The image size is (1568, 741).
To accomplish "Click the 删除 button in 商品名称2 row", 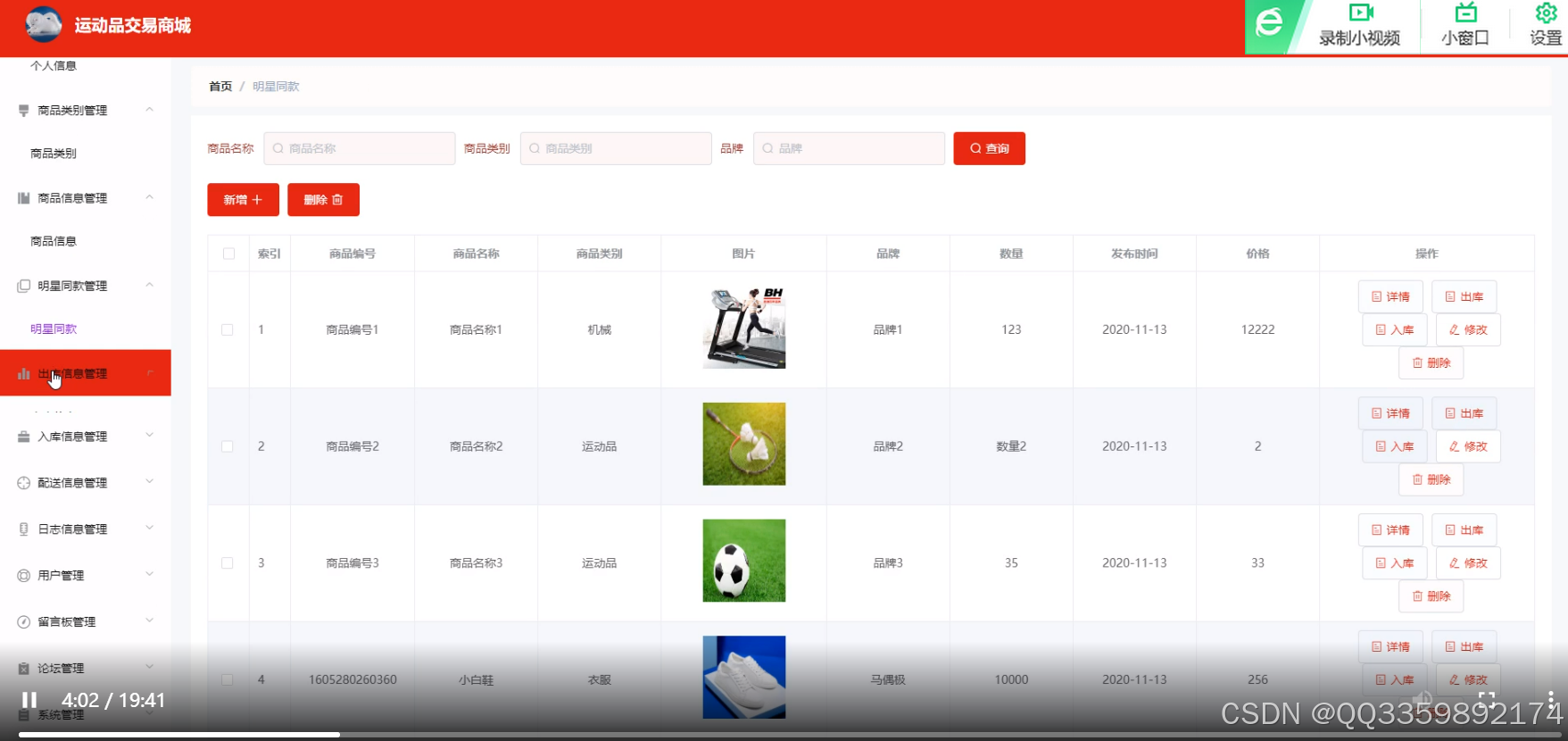I will click(1431, 479).
